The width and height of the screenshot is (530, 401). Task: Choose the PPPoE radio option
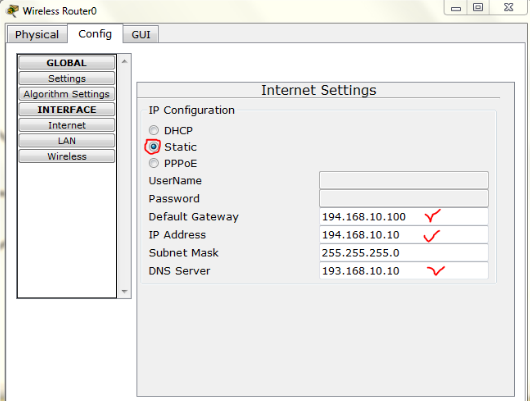point(153,163)
